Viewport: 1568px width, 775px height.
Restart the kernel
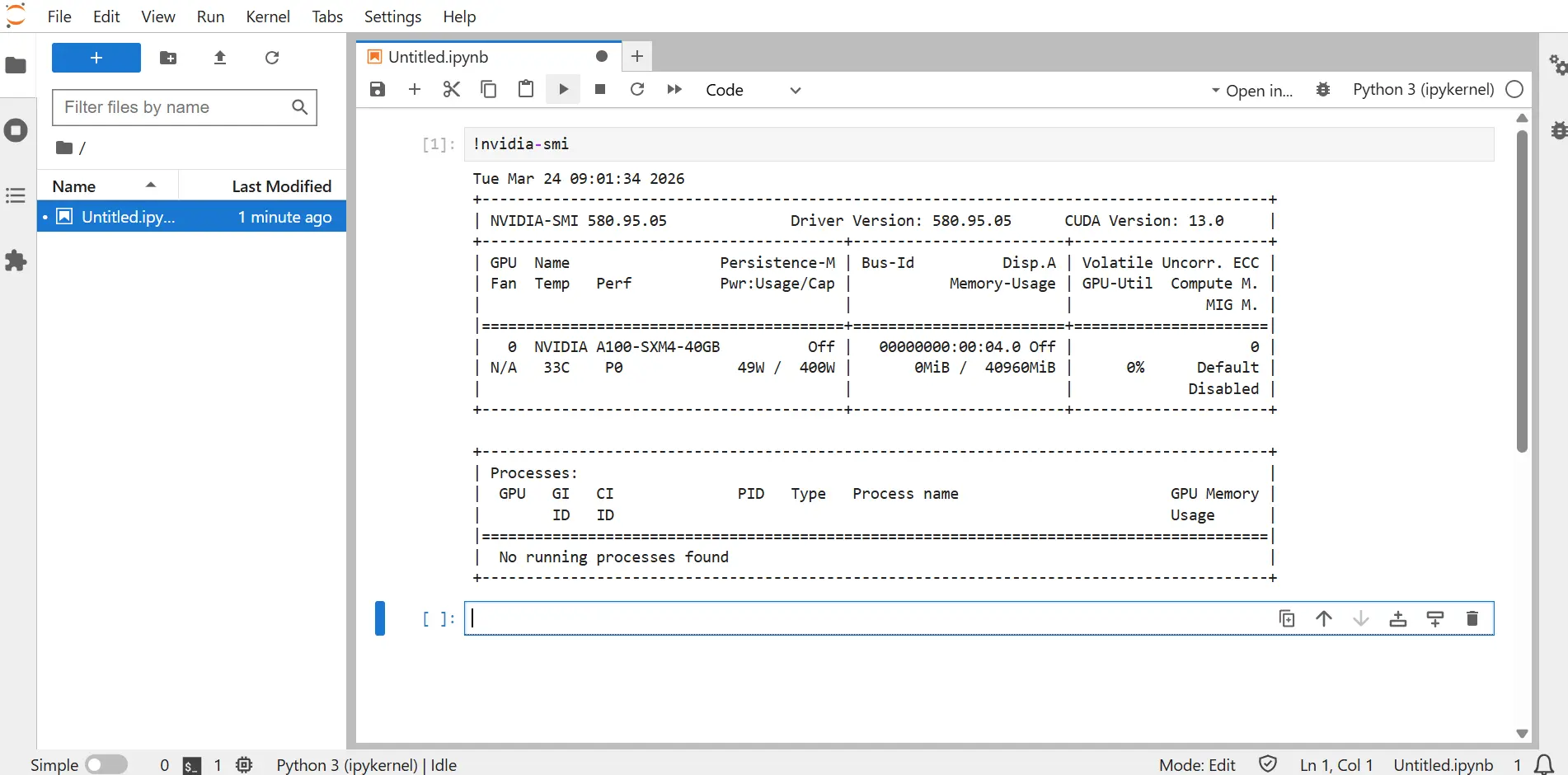click(x=637, y=89)
